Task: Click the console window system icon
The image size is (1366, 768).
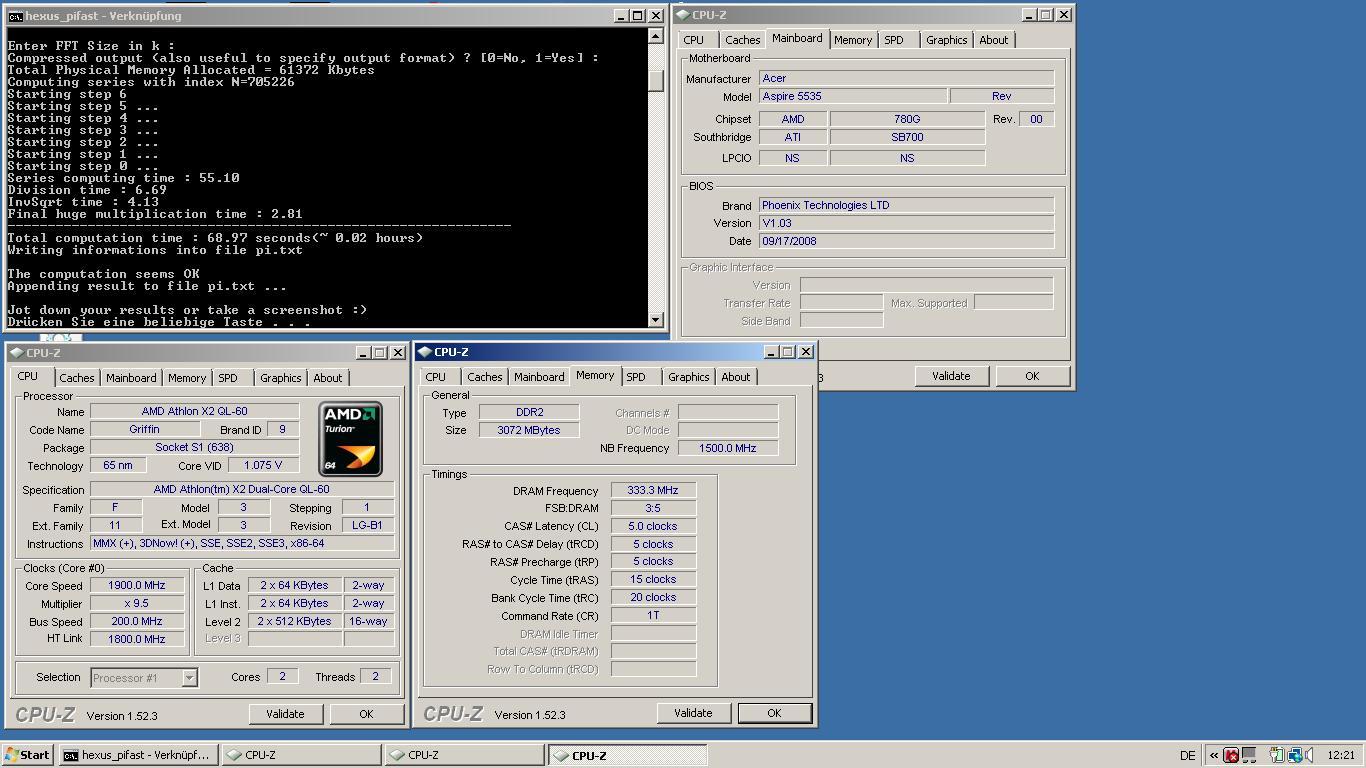Action: click(15, 16)
